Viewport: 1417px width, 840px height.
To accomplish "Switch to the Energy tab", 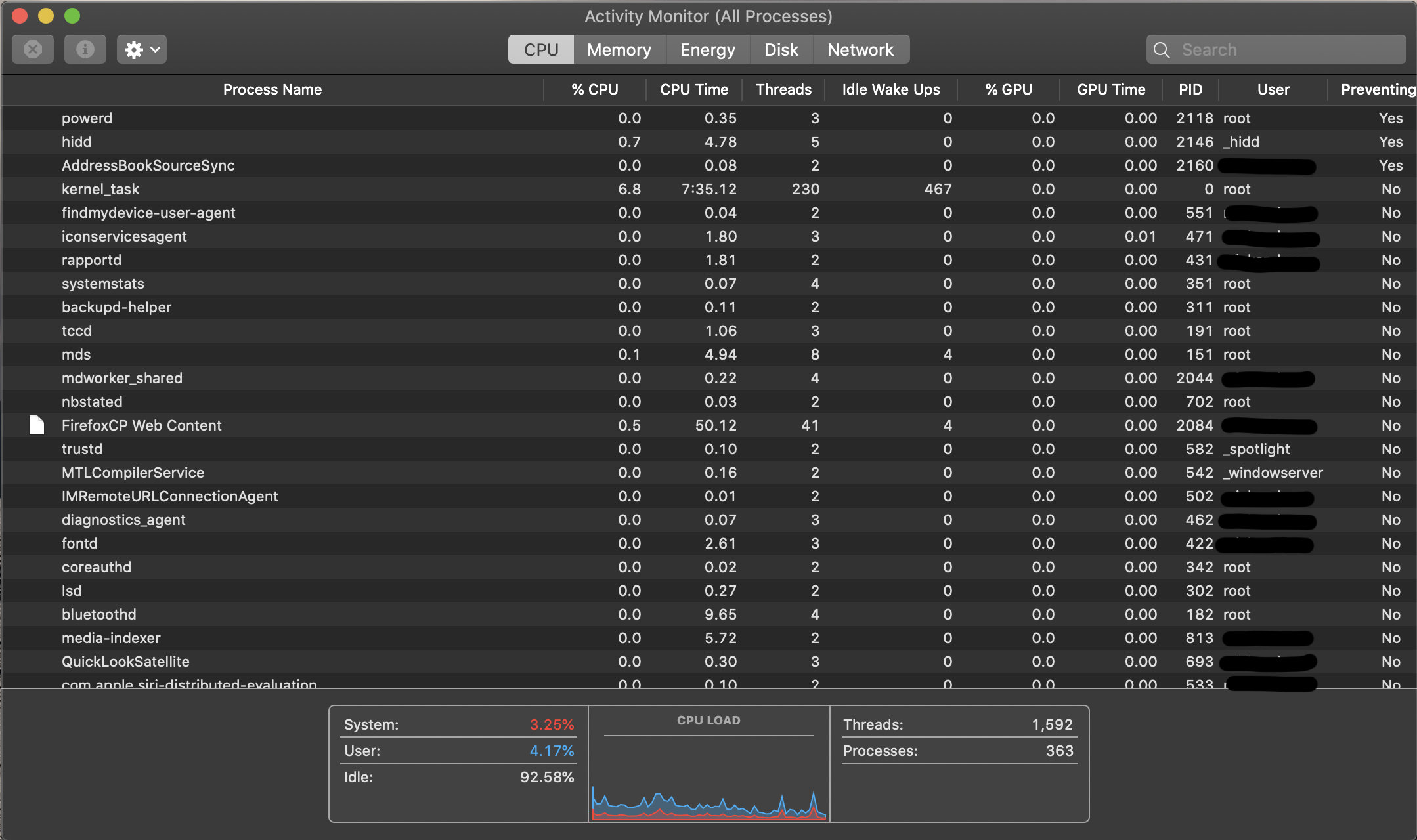I will 707,50.
